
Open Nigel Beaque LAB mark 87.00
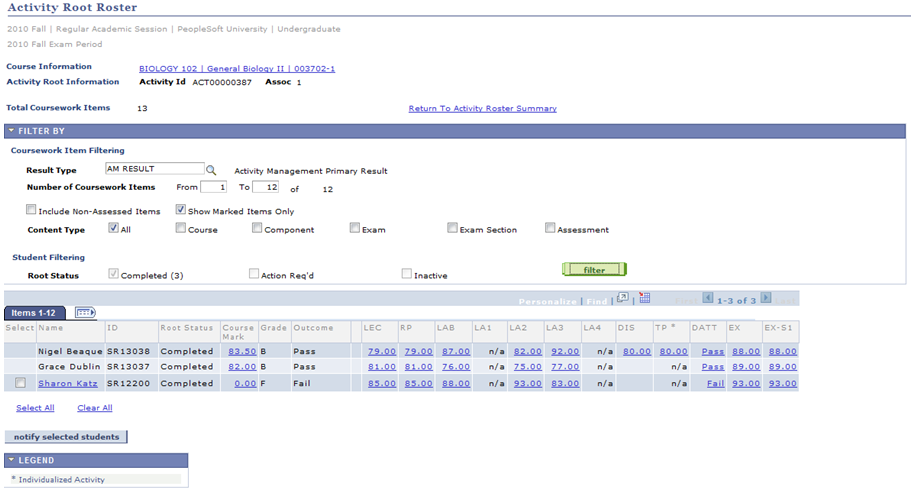coord(456,351)
